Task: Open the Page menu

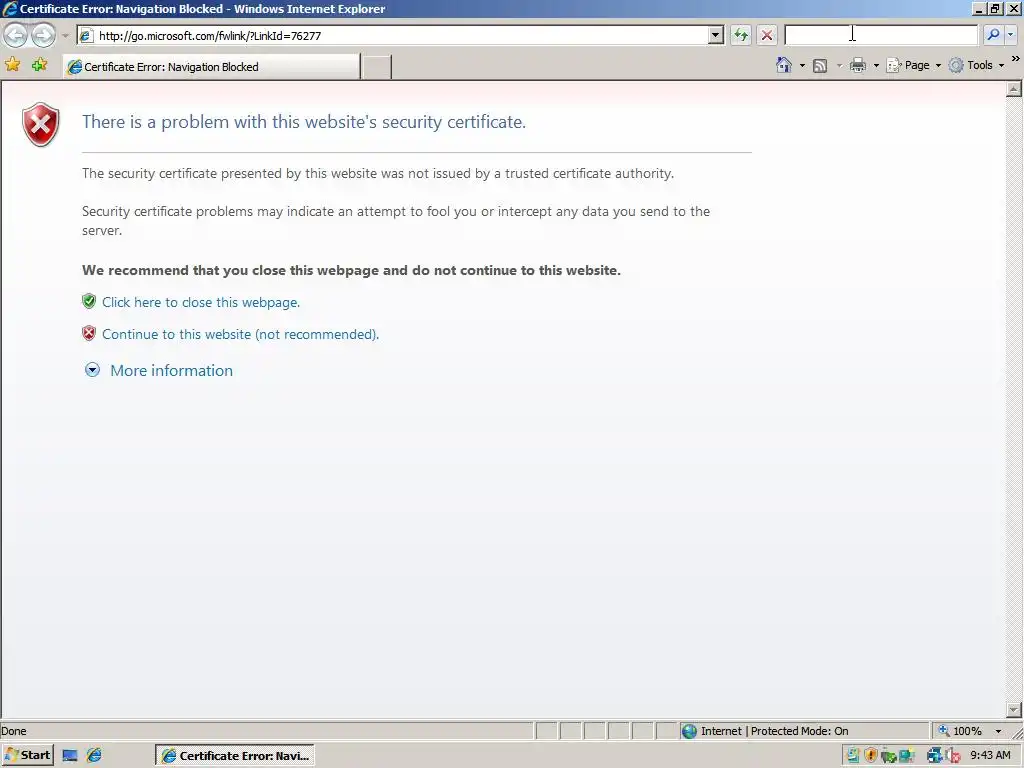Action: (x=914, y=65)
